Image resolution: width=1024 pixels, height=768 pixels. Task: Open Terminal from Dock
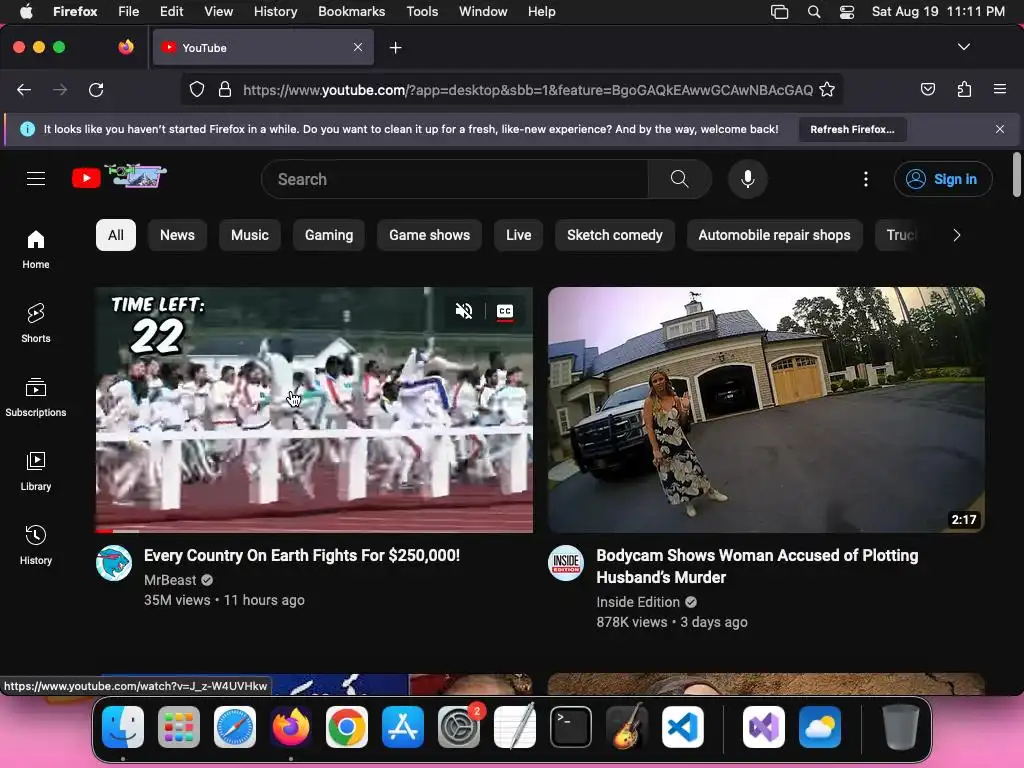(571, 727)
